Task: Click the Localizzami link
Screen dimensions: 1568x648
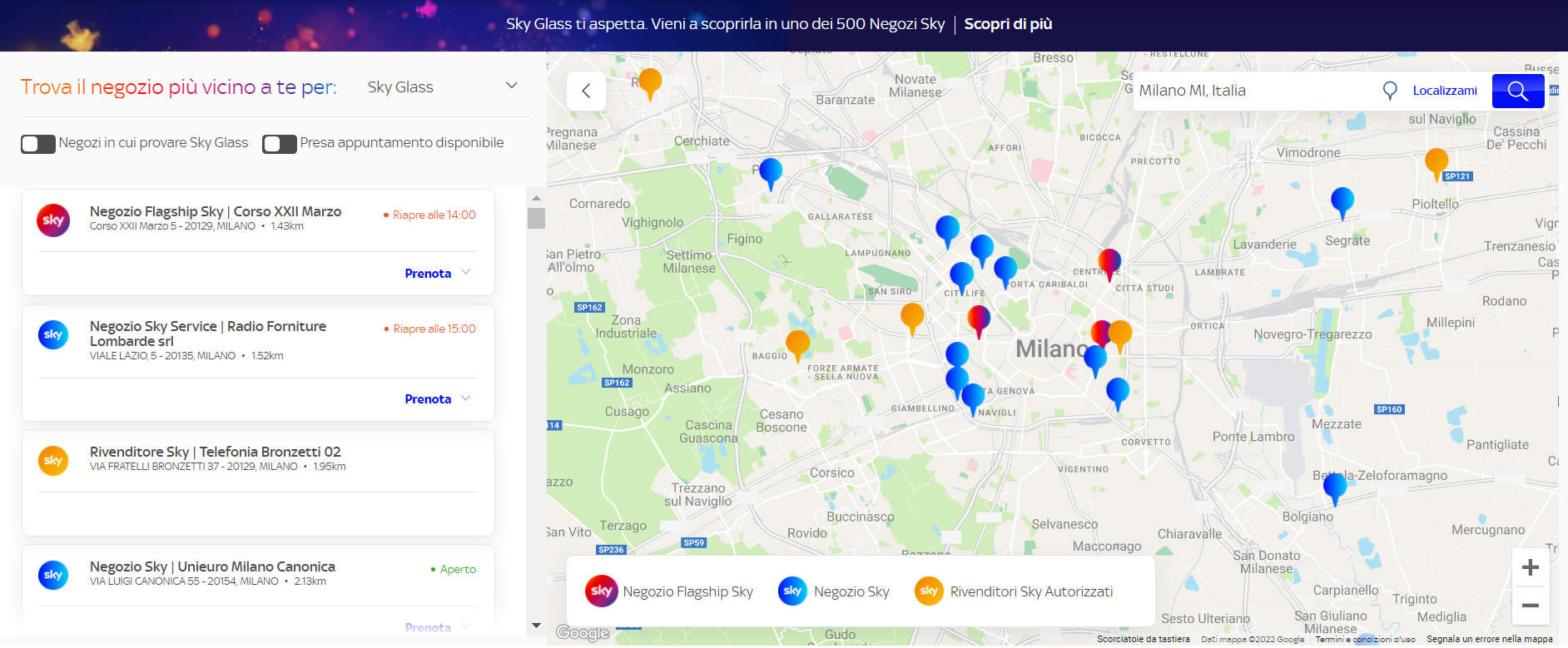Action: (1444, 91)
